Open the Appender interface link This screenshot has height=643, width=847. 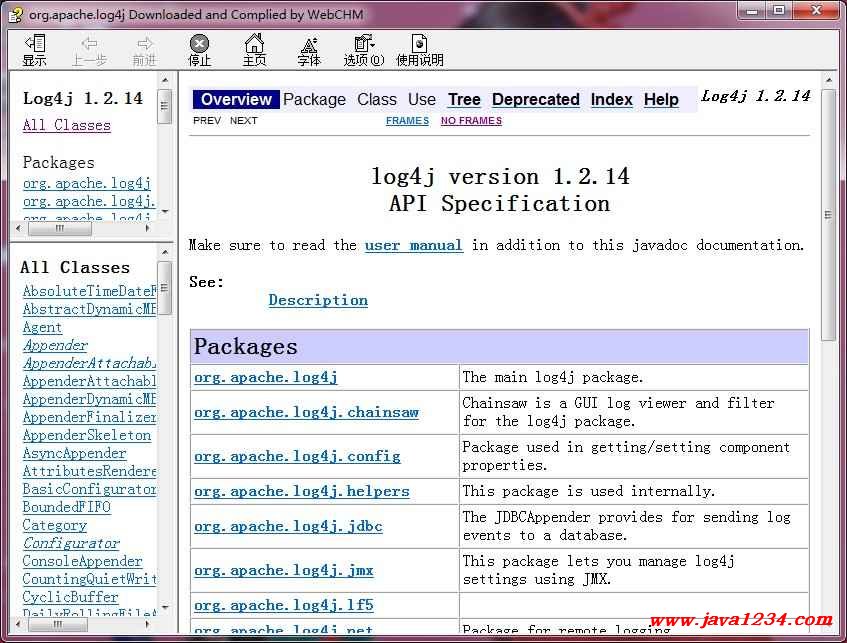55,345
